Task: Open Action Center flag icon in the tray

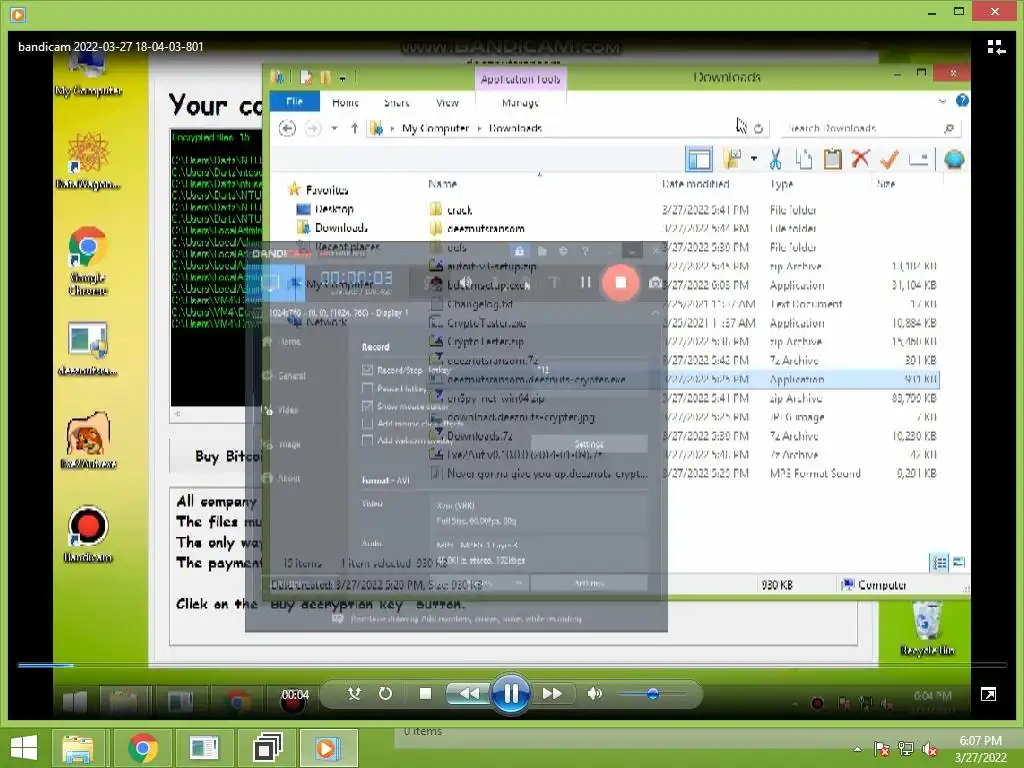Action: [x=882, y=749]
